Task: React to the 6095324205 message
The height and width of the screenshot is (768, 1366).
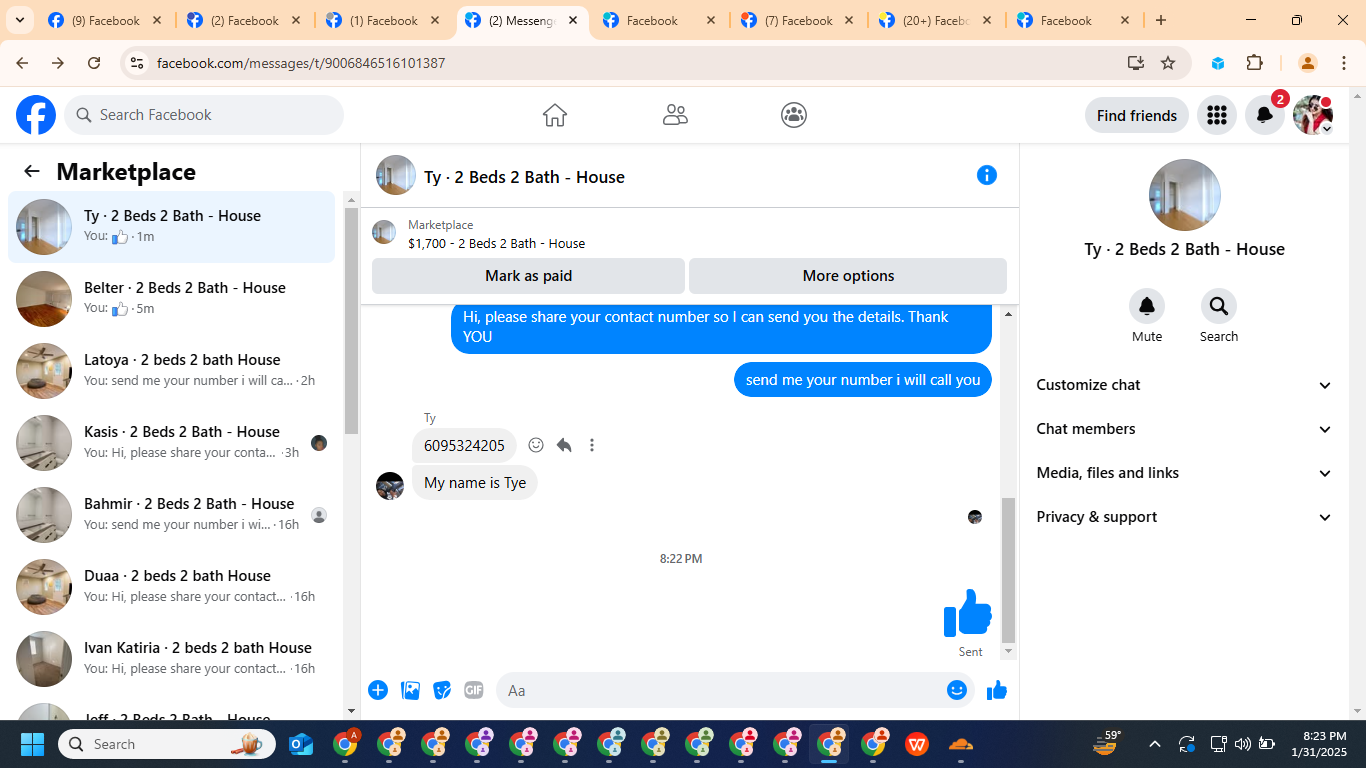Action: point(536,445)
